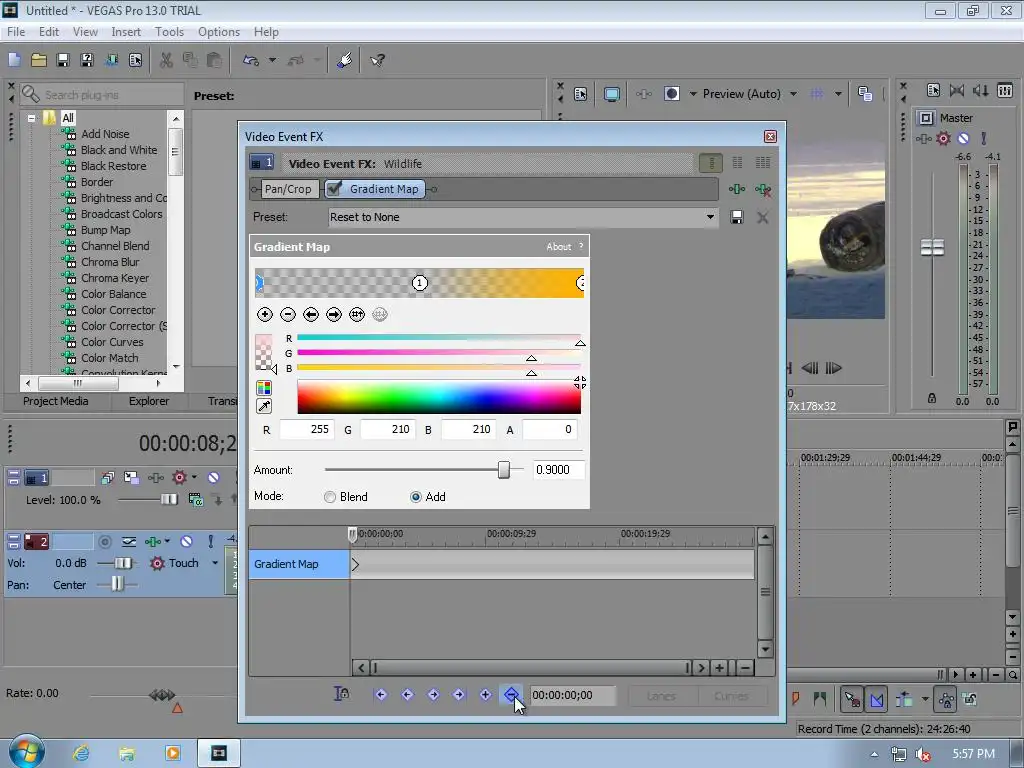
Task: Select the Chroma Keyer plug-in
Action: pos(115,278)
